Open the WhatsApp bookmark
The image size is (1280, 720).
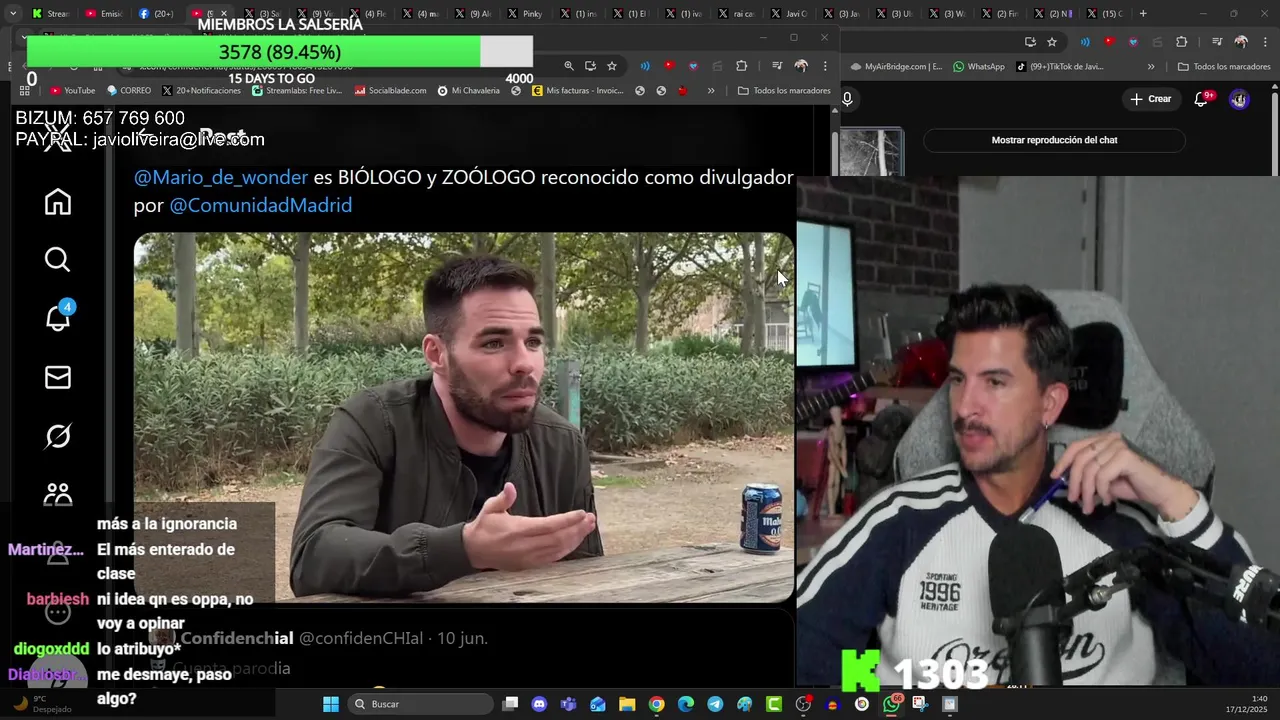pos(978,67)
